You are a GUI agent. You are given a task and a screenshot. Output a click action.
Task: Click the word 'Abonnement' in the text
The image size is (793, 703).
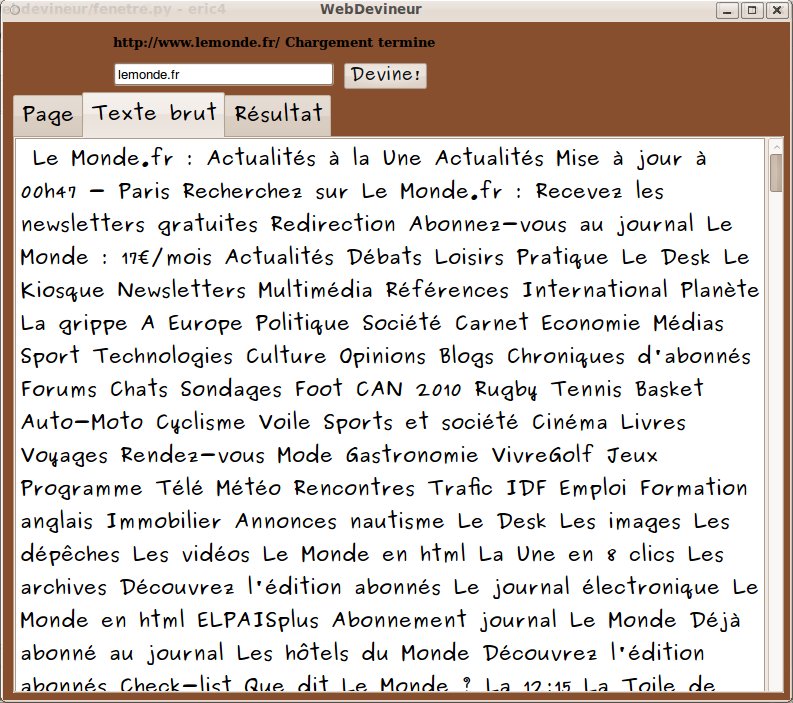(400, 620)
